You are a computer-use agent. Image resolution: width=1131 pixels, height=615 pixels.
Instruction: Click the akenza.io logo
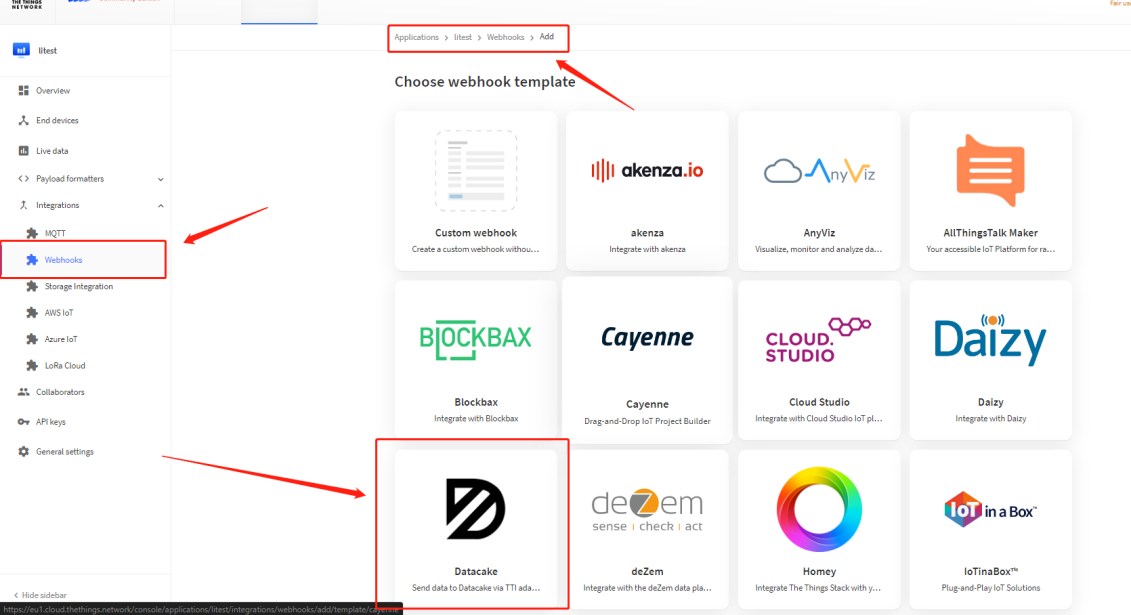647,170
